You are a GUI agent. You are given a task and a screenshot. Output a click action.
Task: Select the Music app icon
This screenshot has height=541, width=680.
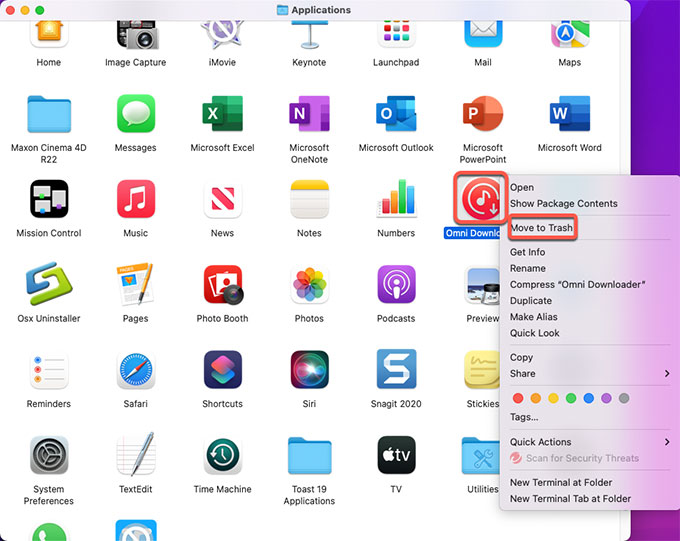coord(136,199)
